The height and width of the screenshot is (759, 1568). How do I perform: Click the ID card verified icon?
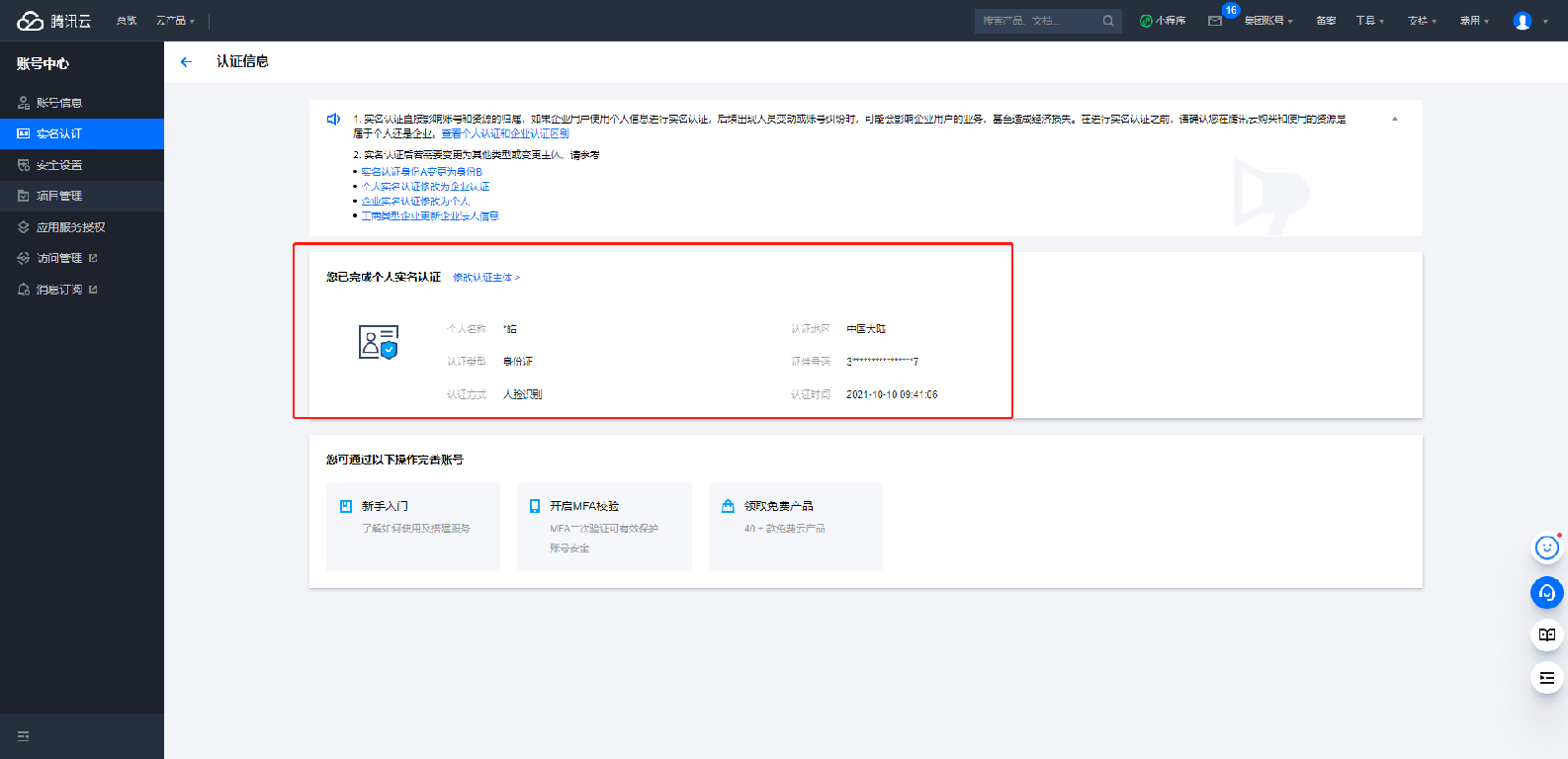pos(378,342)
